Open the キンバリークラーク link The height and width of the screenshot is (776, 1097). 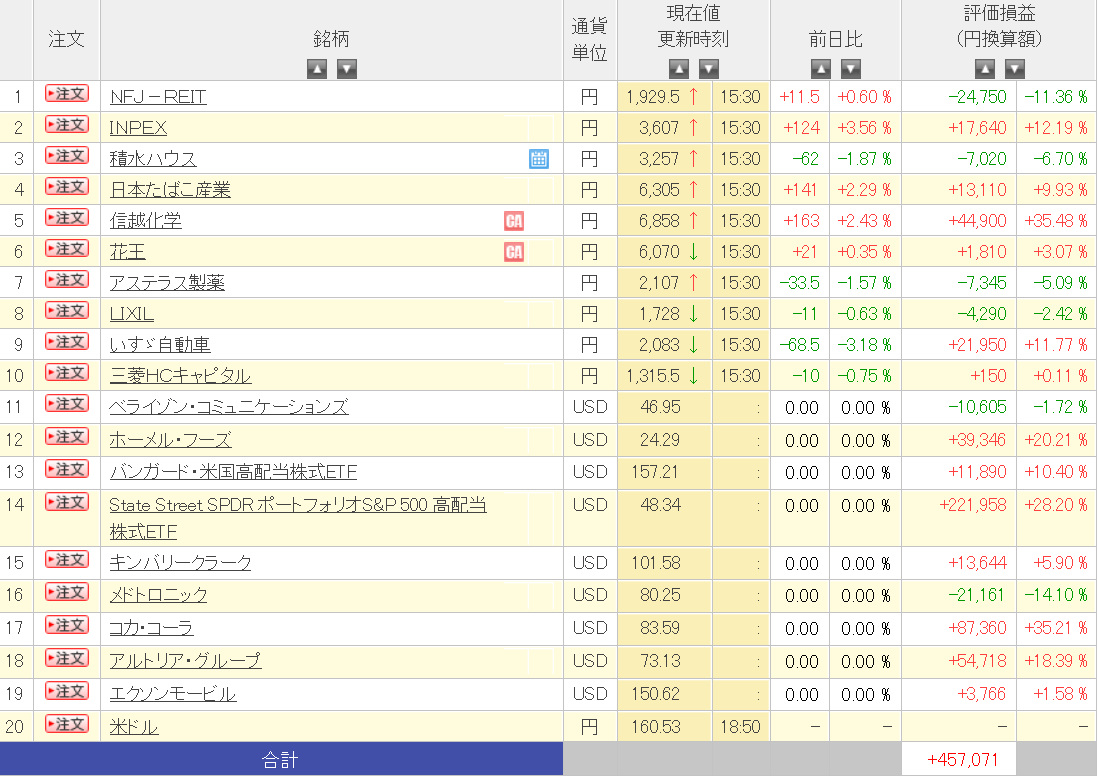pyautogui.click(x=181, y=563)
